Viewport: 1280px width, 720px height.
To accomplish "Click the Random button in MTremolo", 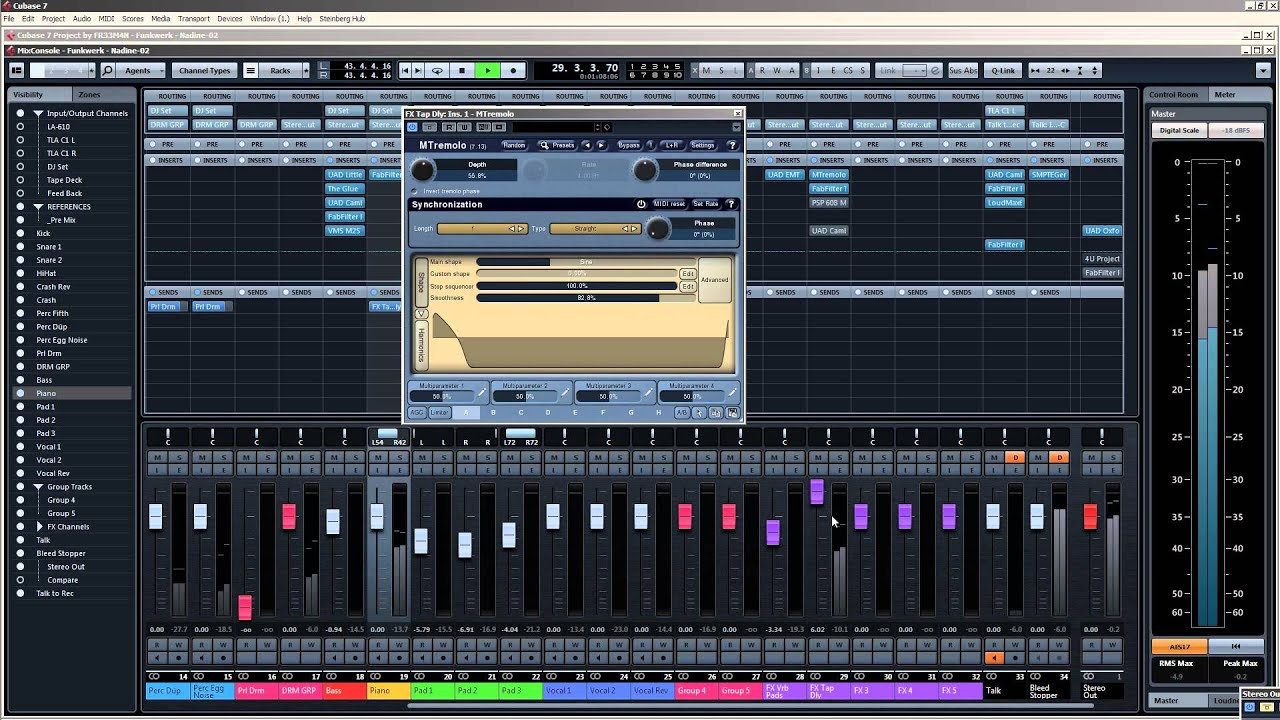I will [514, 145].
